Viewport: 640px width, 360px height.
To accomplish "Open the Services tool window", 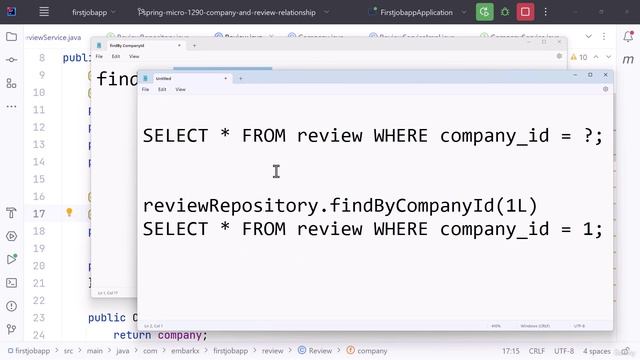I will pos(11,236).
